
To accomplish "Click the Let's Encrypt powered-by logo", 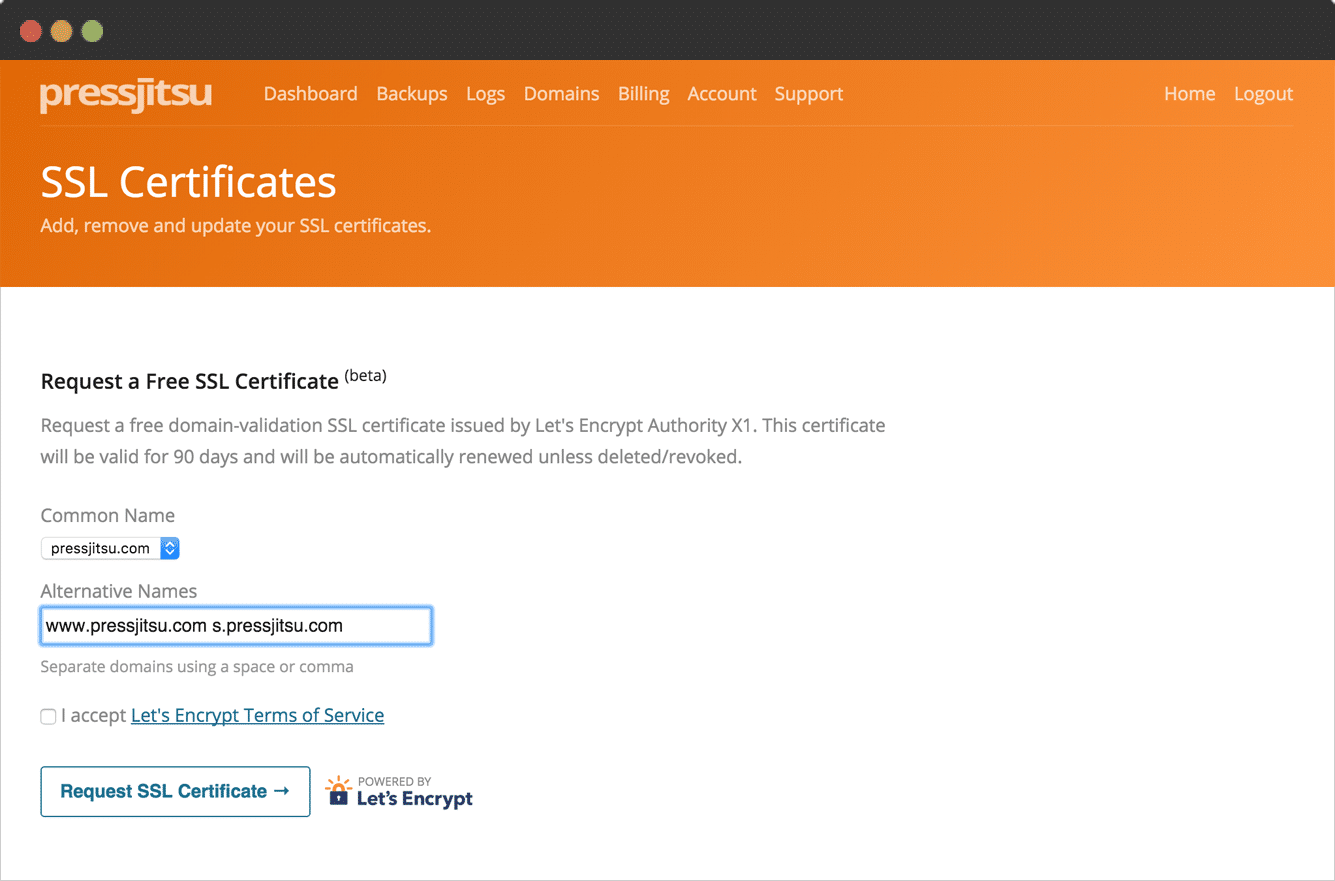I will click(400, 791).
